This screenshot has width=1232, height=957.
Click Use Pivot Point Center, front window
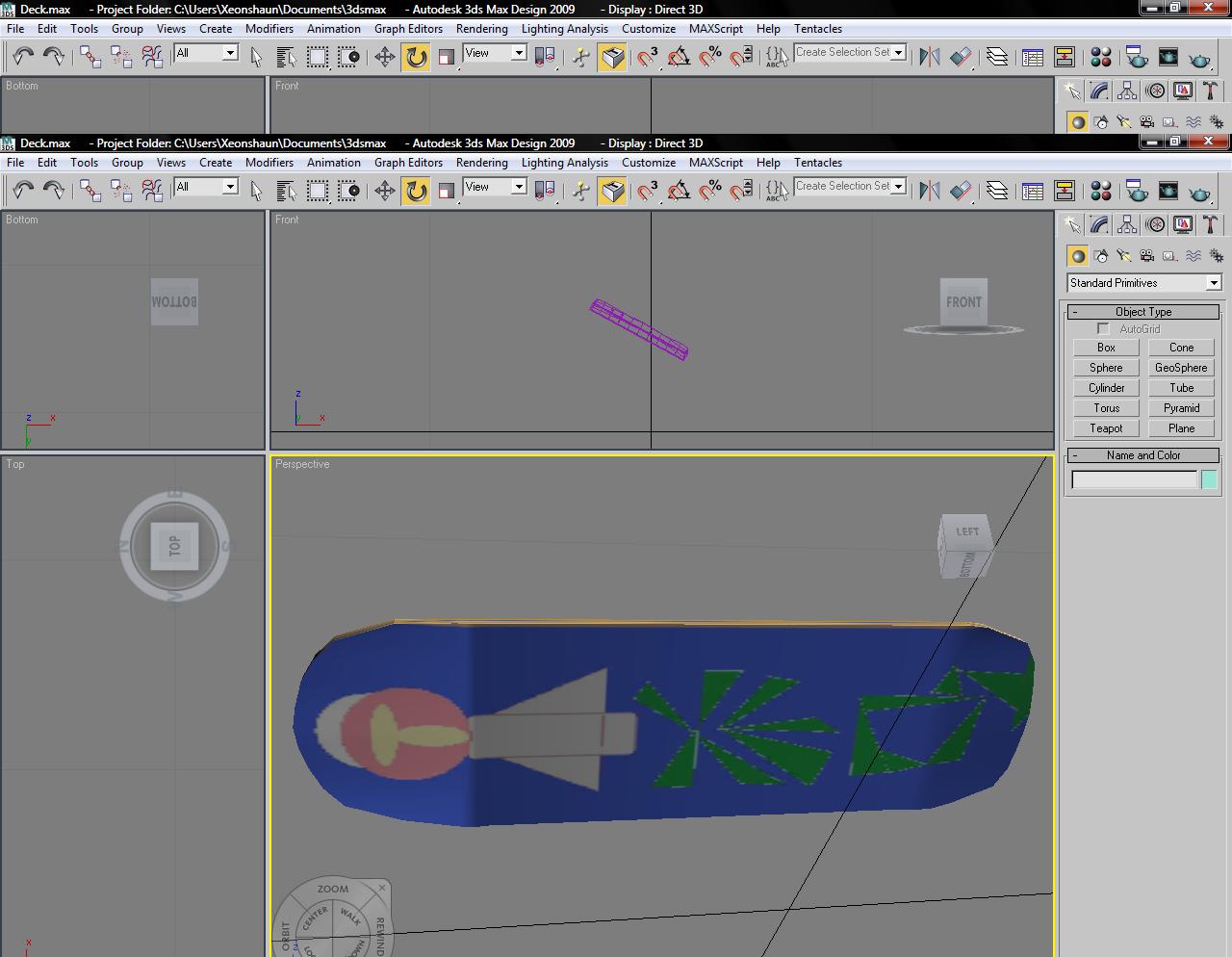545,191
